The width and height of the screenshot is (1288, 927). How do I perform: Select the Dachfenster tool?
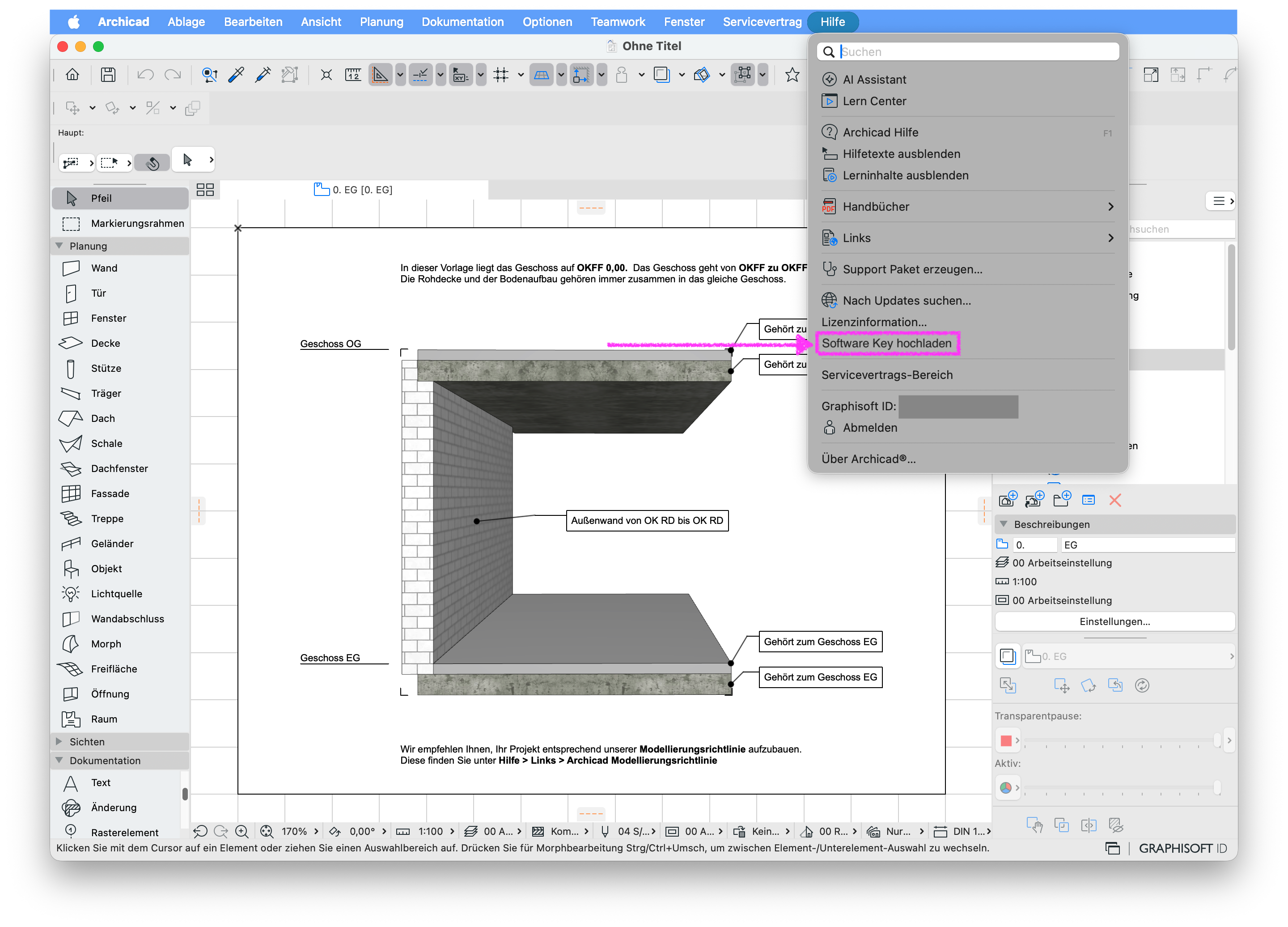click(x=120, y=468)
